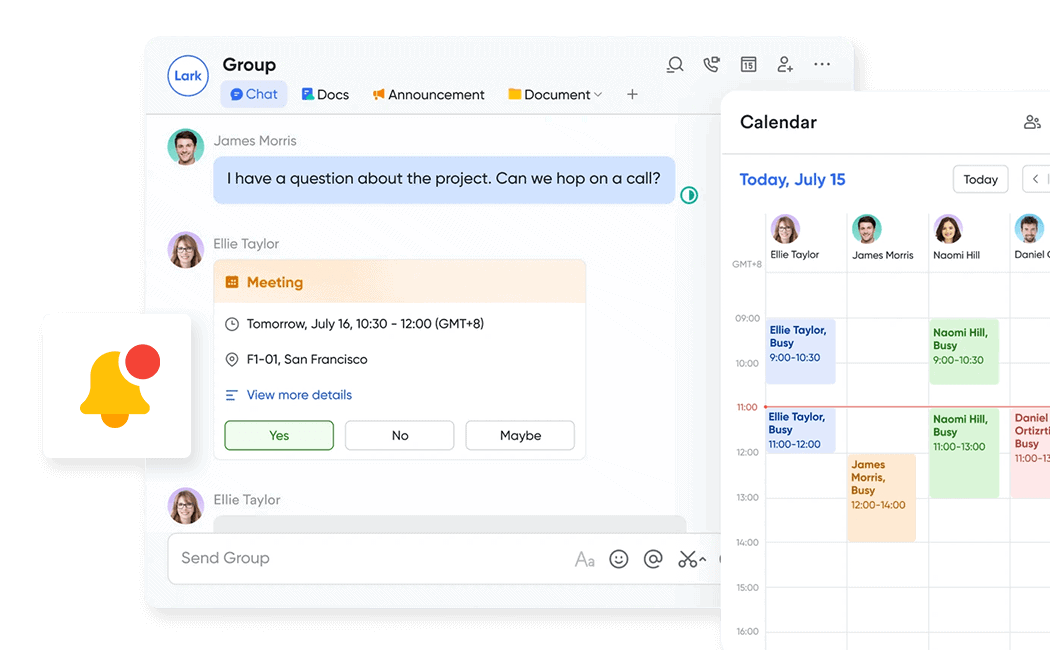Switch to the Docs tab
The height and width of the screenshot is (650, 1050).
[325, 95]
